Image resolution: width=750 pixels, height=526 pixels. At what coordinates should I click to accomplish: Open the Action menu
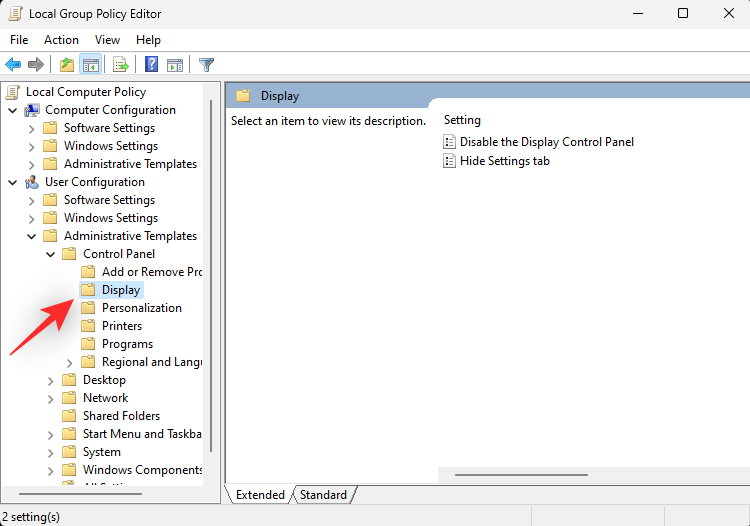61,40
